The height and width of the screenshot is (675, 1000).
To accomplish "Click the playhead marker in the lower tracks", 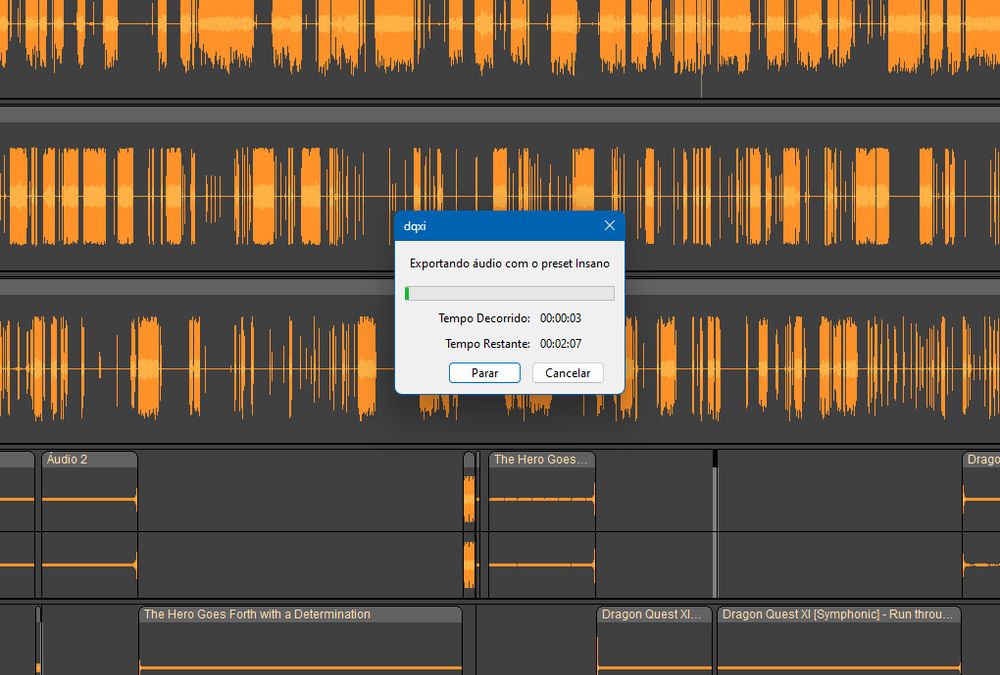I will pyautogui.click(x=715, y=460).
